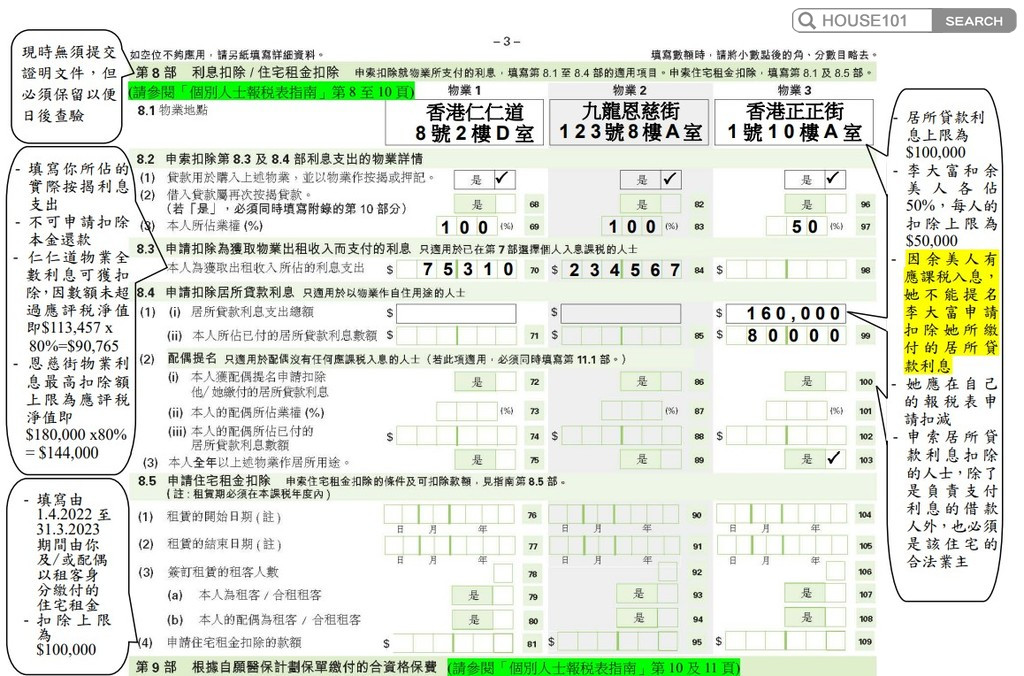The width and height of the screenshot is (1024, 676).
Task: Click empty home loan share field numbered 85
Action: tap(622, 336)
